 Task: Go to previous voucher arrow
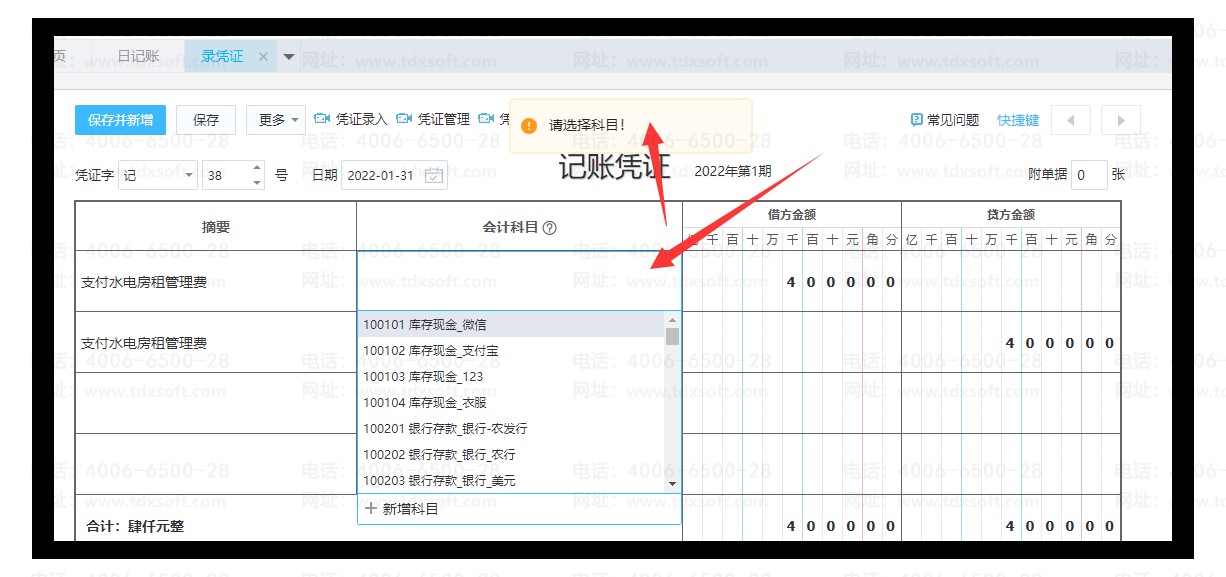click(x=1071, y=120)
